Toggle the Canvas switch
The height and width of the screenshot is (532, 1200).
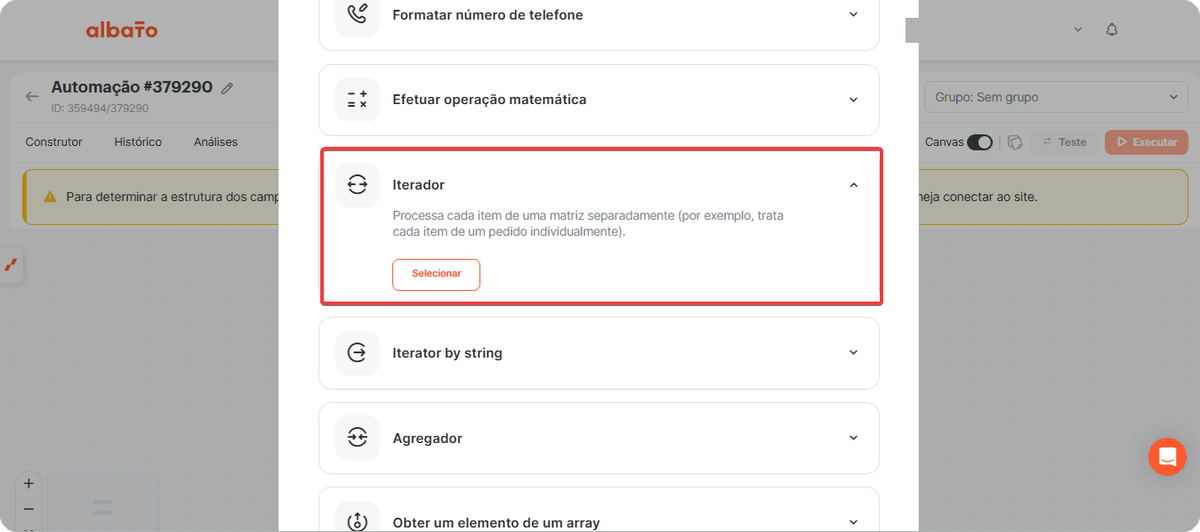coord(979,142)
